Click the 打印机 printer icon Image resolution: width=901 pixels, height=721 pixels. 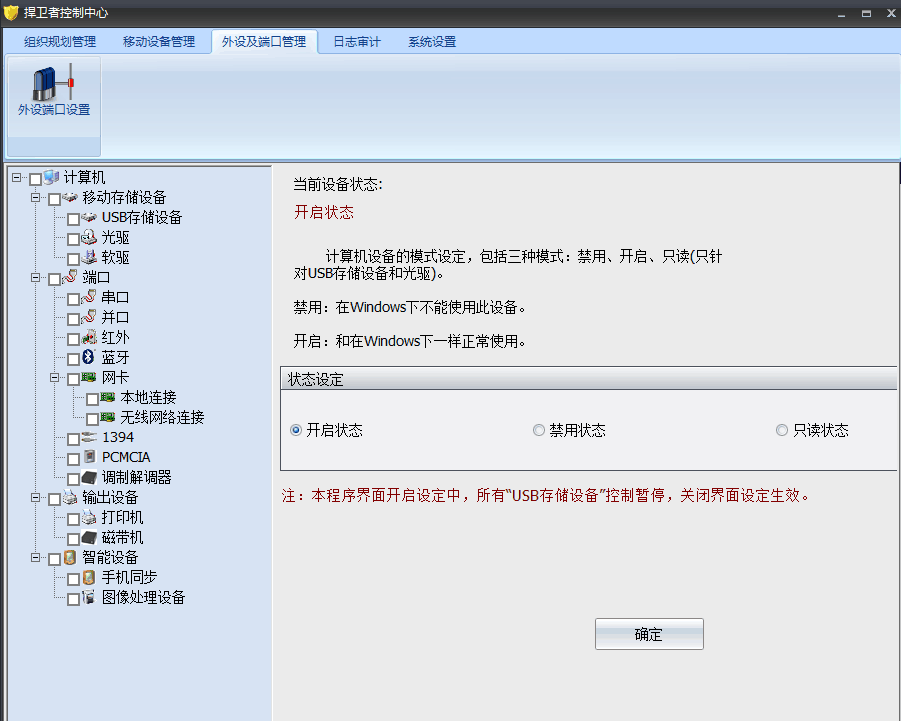coord(89,517)
